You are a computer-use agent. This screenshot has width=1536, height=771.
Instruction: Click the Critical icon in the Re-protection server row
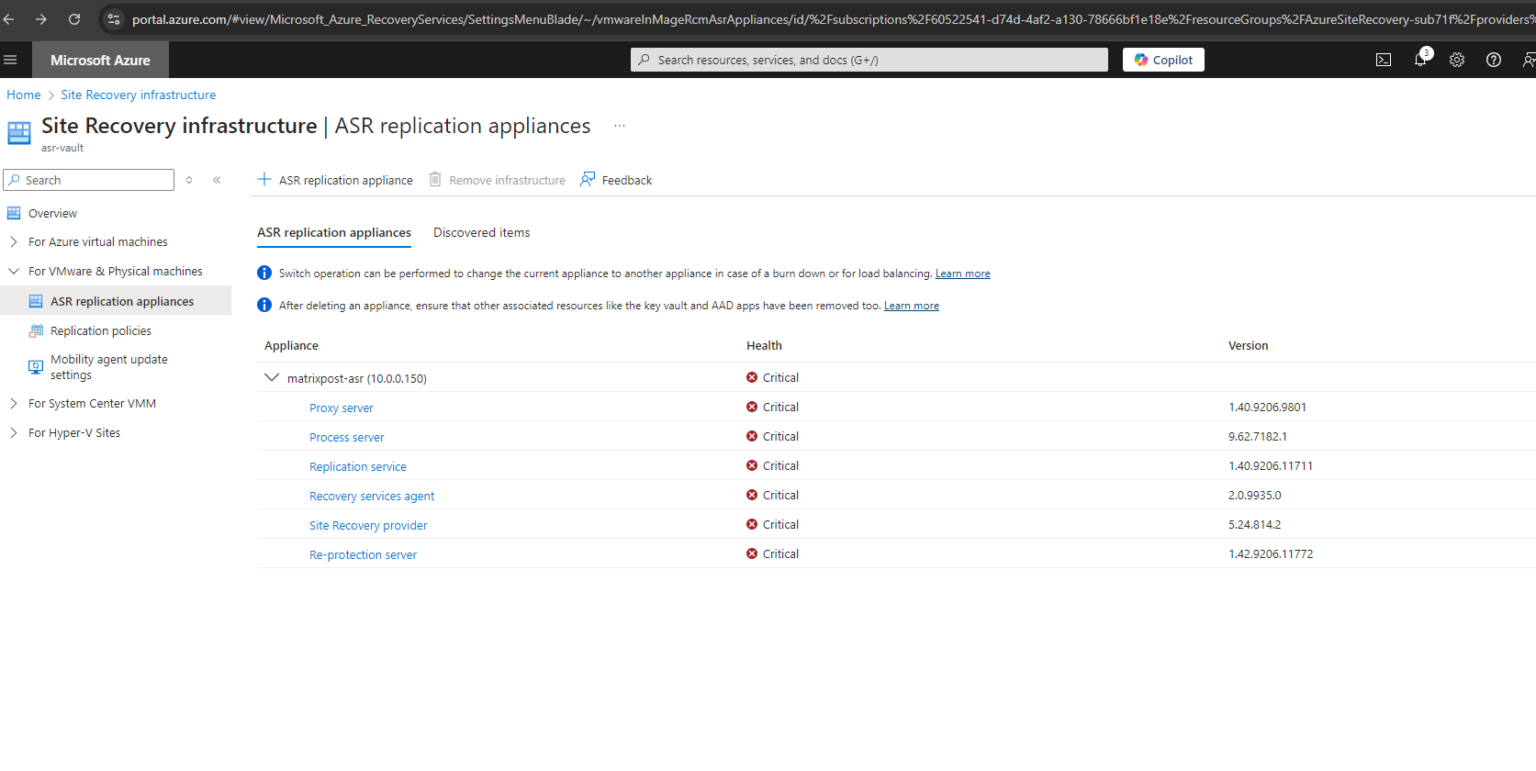coord(752,554)
